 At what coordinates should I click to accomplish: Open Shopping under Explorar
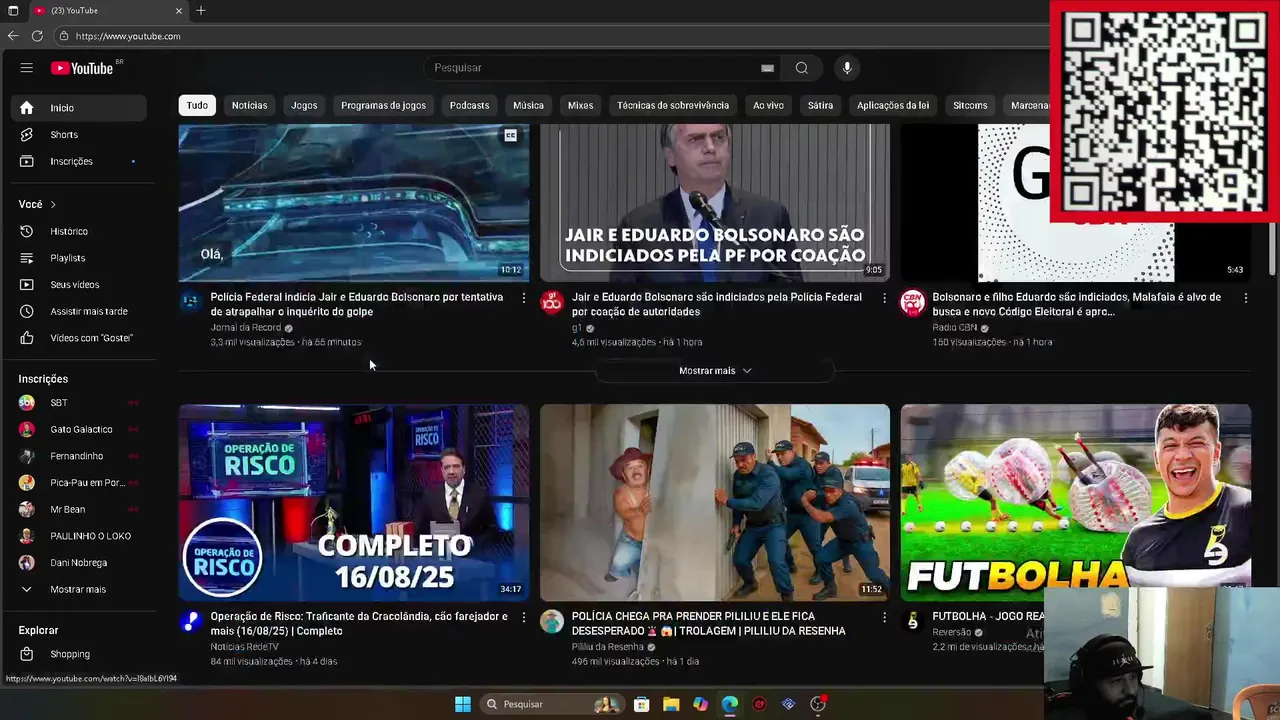pos(79,654)
